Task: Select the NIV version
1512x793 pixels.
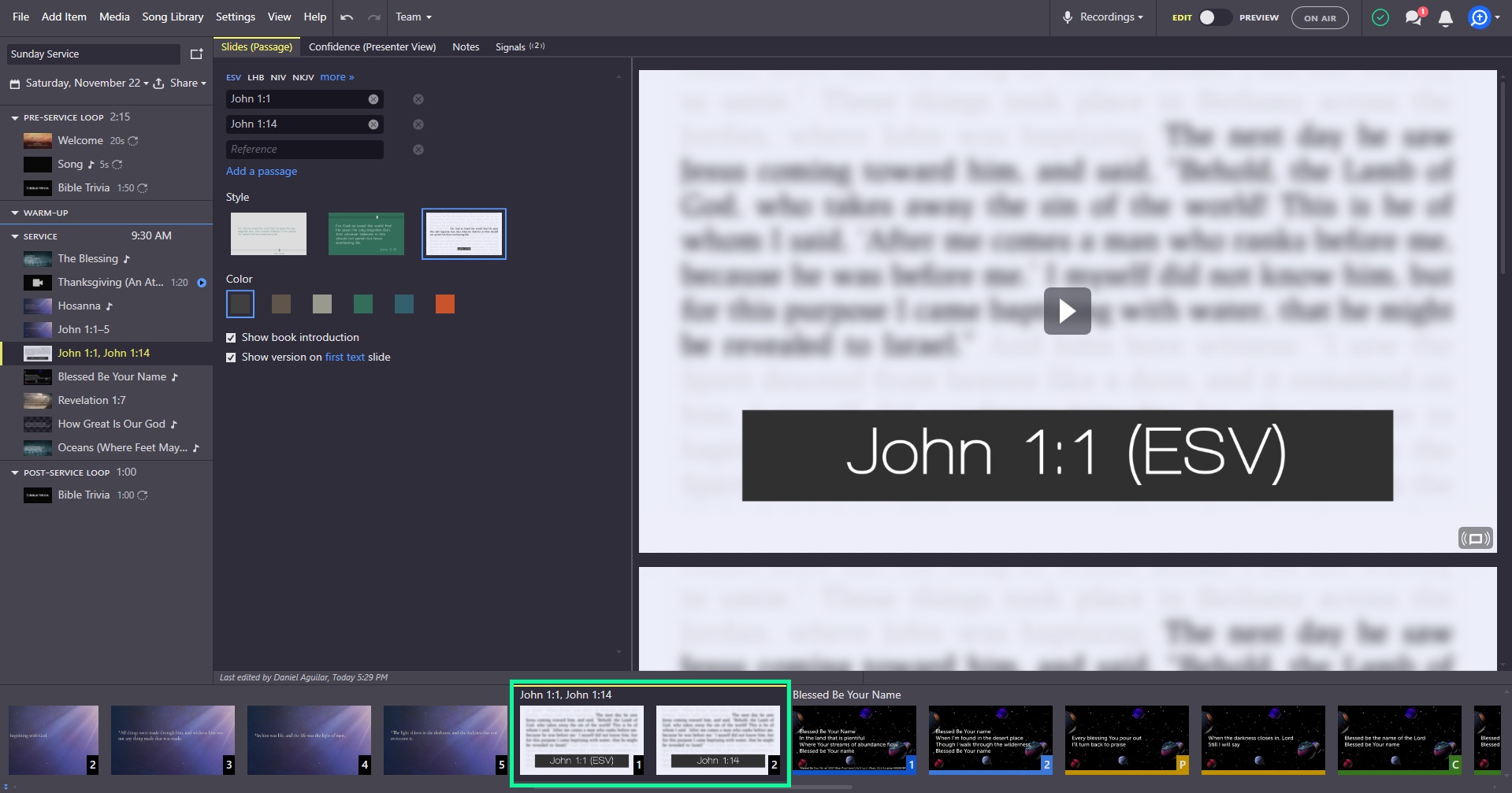Action: (278, 78)
